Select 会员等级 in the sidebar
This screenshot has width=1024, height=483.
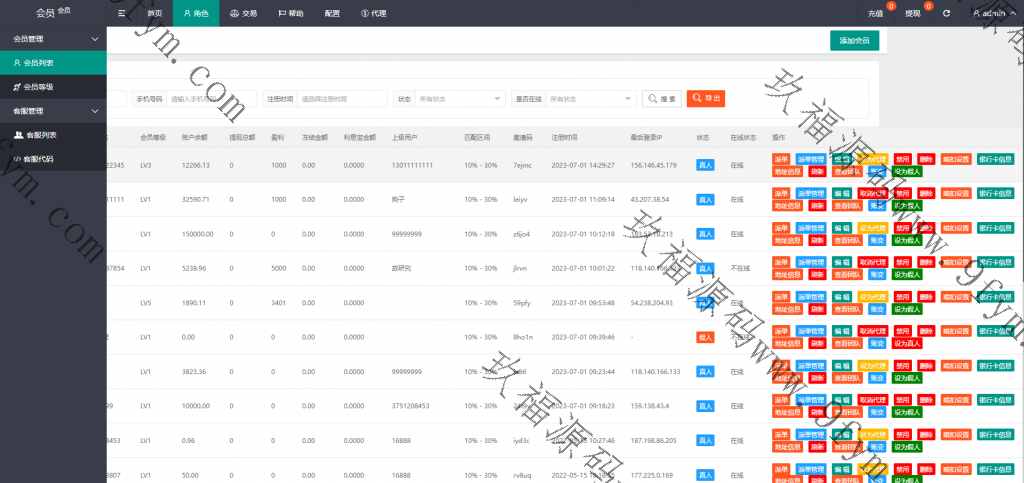click(x=38, y=87)
